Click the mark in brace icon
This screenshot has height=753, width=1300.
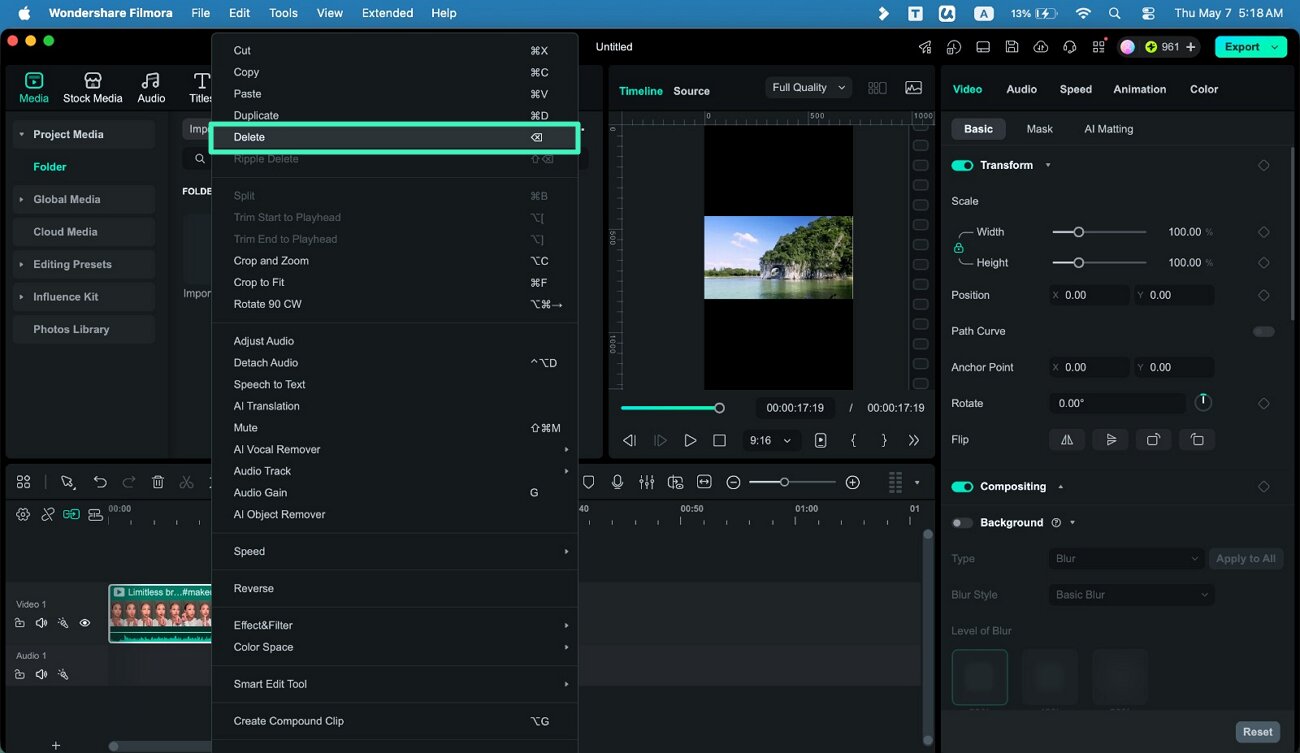[x=853, y=440]
